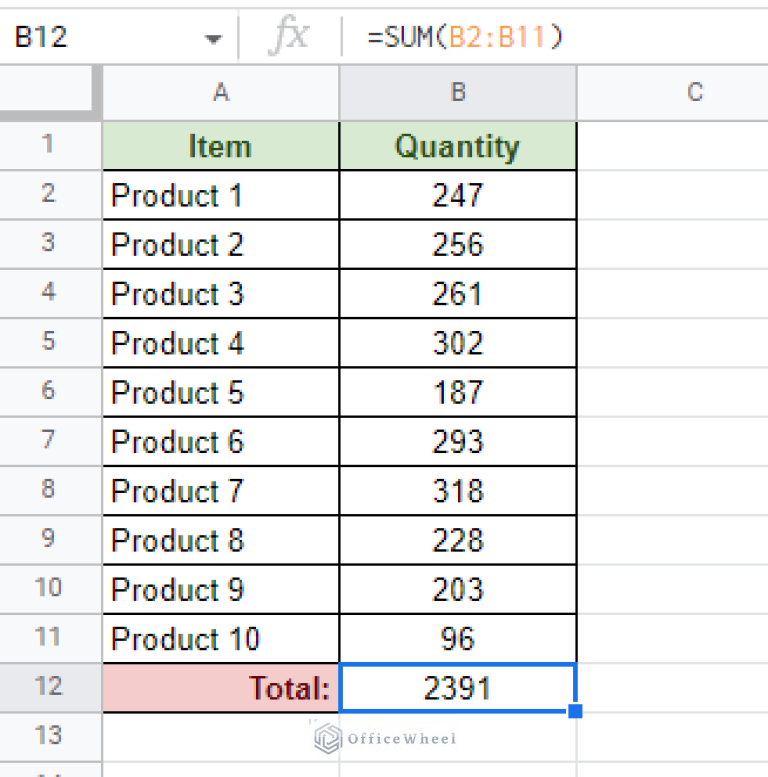The width and height of the screenshot is (768, 777).
Task: Select the cell containing Product 7
Action: tap(220, 491)
